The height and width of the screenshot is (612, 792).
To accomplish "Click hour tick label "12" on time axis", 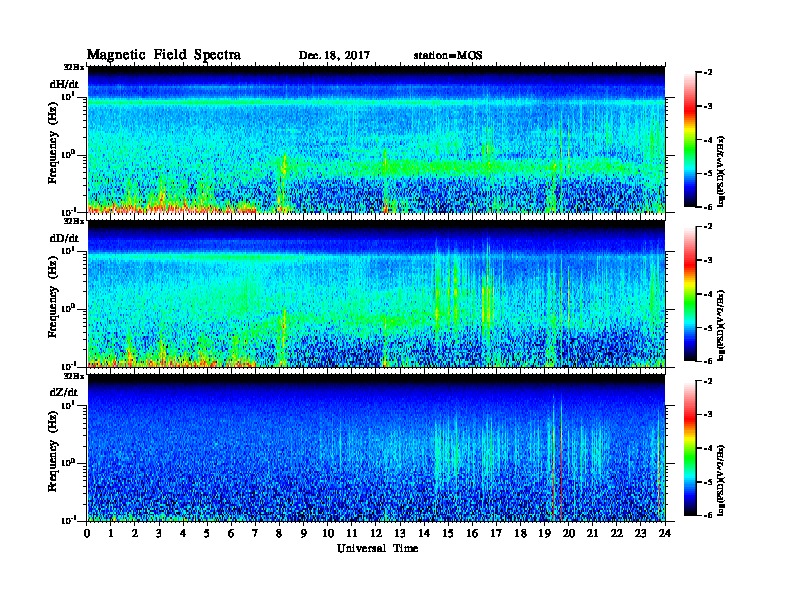I will coord(376,533).
